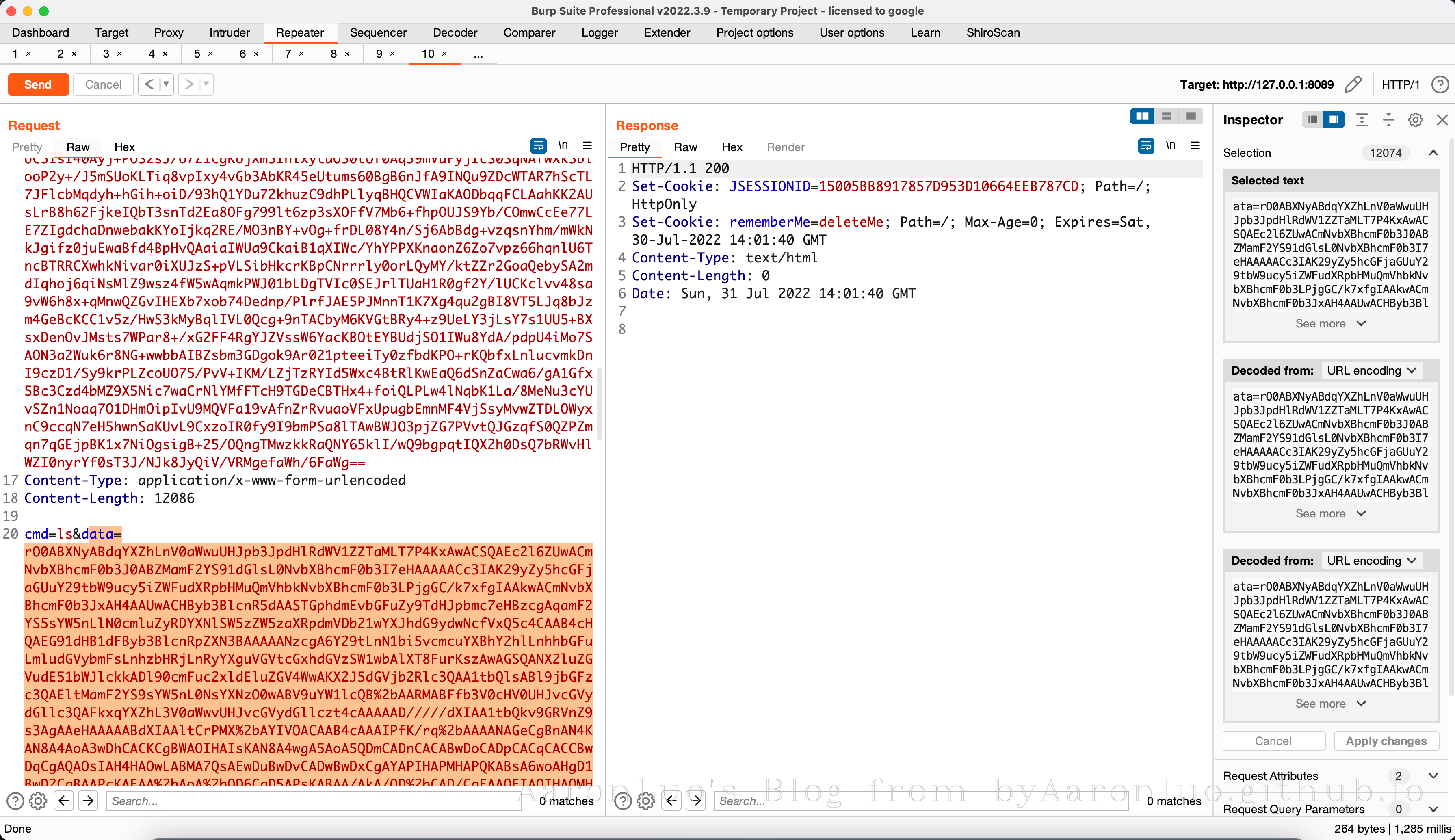Go to next match in Request search
Viewport: 1455px width, 840px height.
point(88,801)
